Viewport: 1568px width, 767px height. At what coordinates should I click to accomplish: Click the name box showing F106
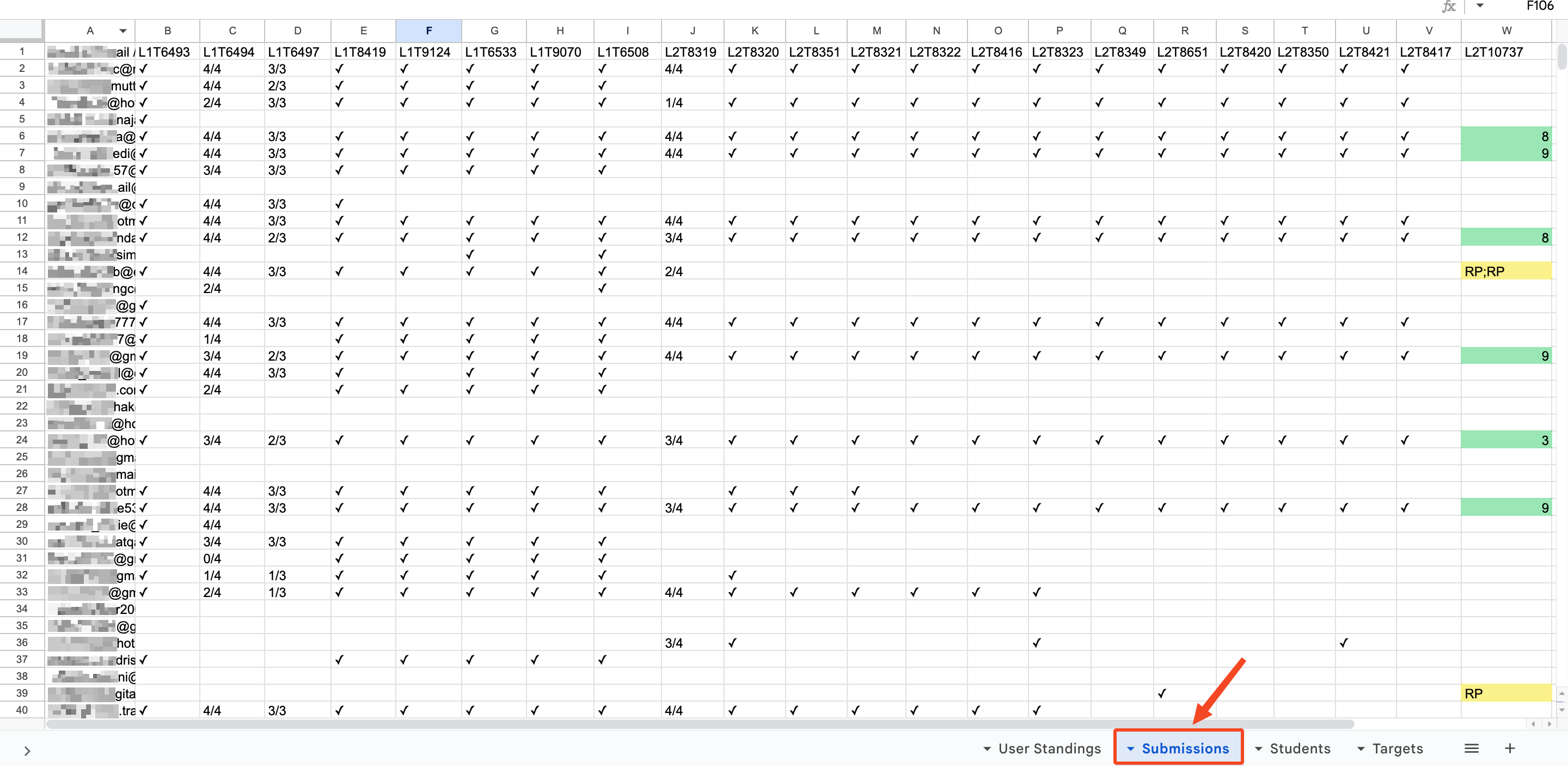click(1539, 6)
